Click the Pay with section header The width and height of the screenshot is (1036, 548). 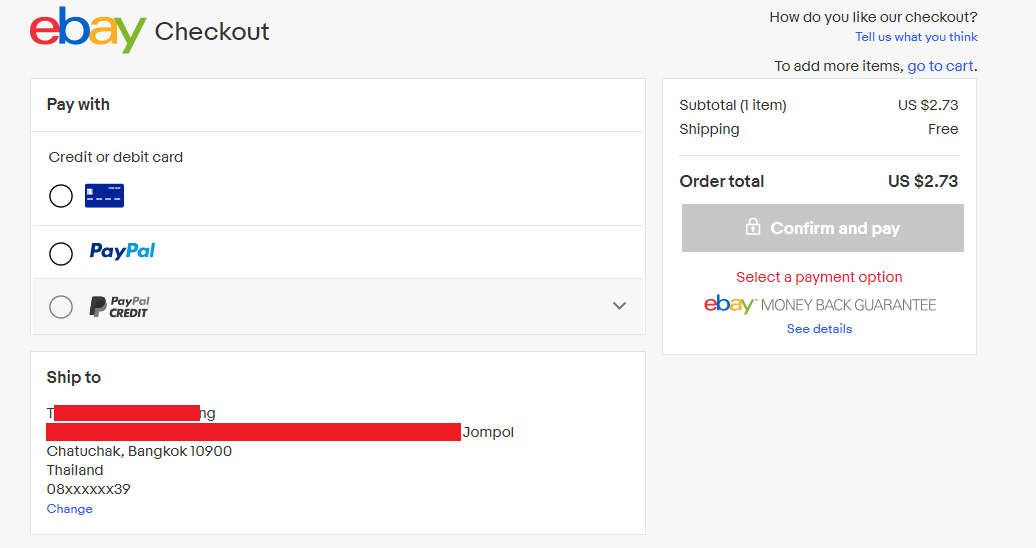pos(78,104)
